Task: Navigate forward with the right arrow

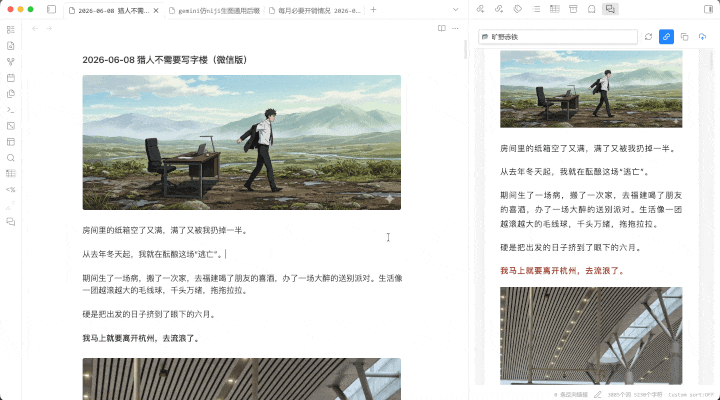Action: click(x=49, y=28)
